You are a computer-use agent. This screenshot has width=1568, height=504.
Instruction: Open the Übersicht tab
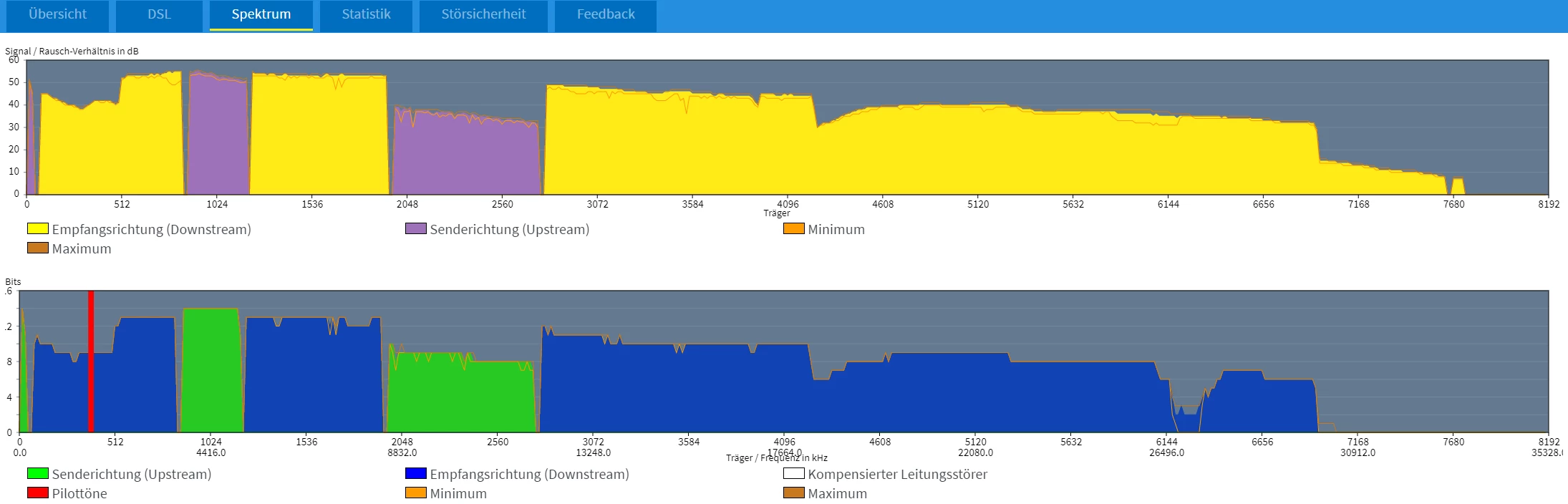(x=57, y=14)
